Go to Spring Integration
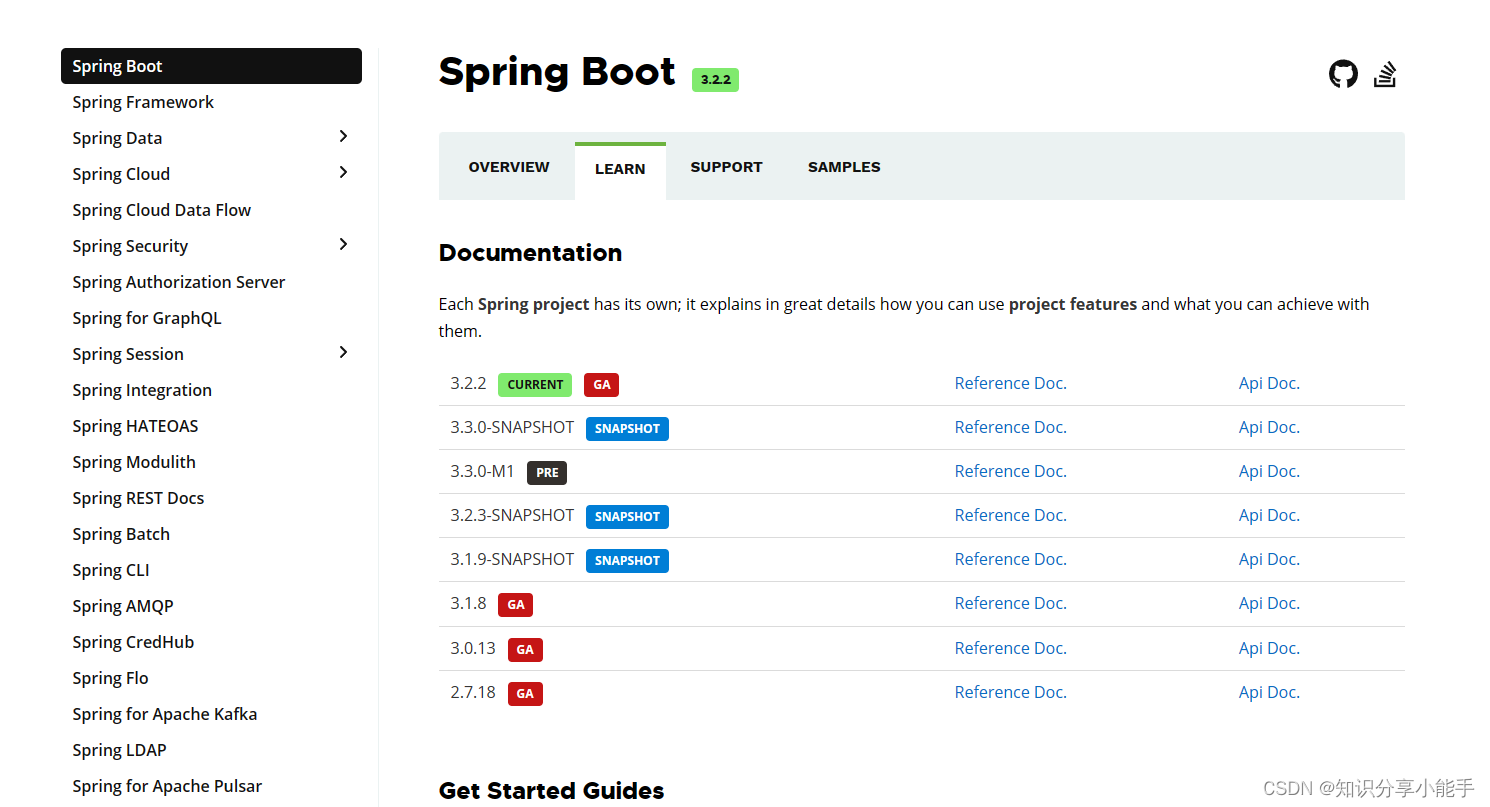 point(142,390)
